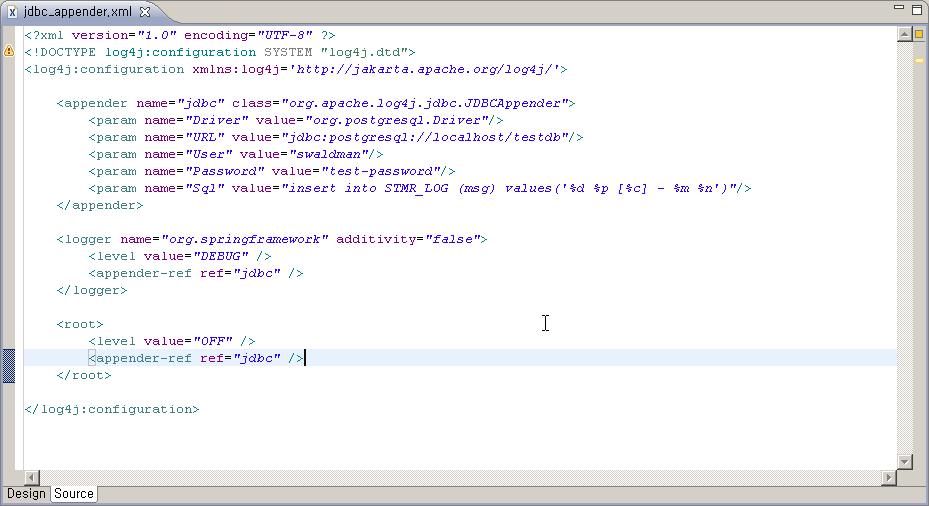Click the vertical scrollbar down arrow

(904, 461)
